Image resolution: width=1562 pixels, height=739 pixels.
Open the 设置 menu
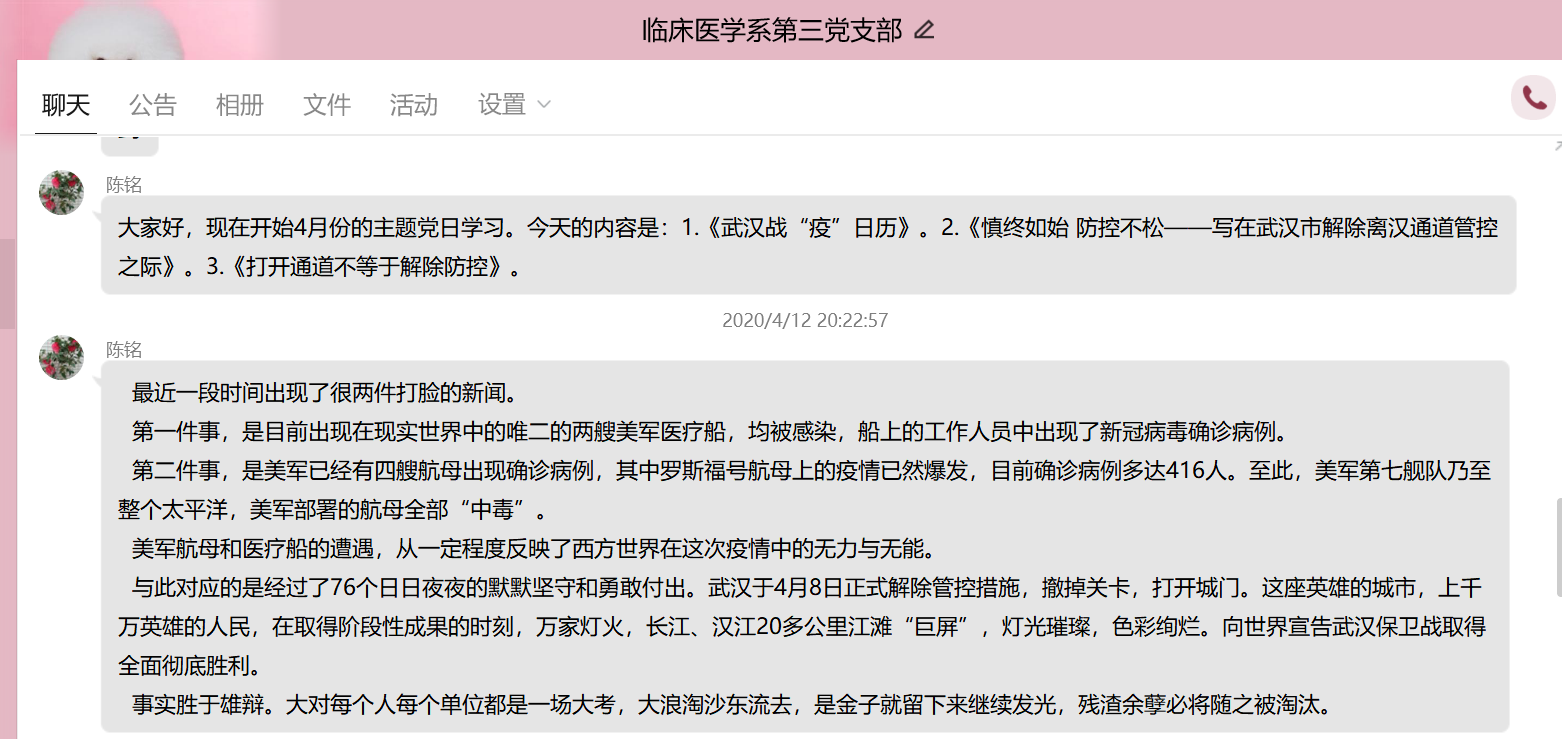pos(502,105)
